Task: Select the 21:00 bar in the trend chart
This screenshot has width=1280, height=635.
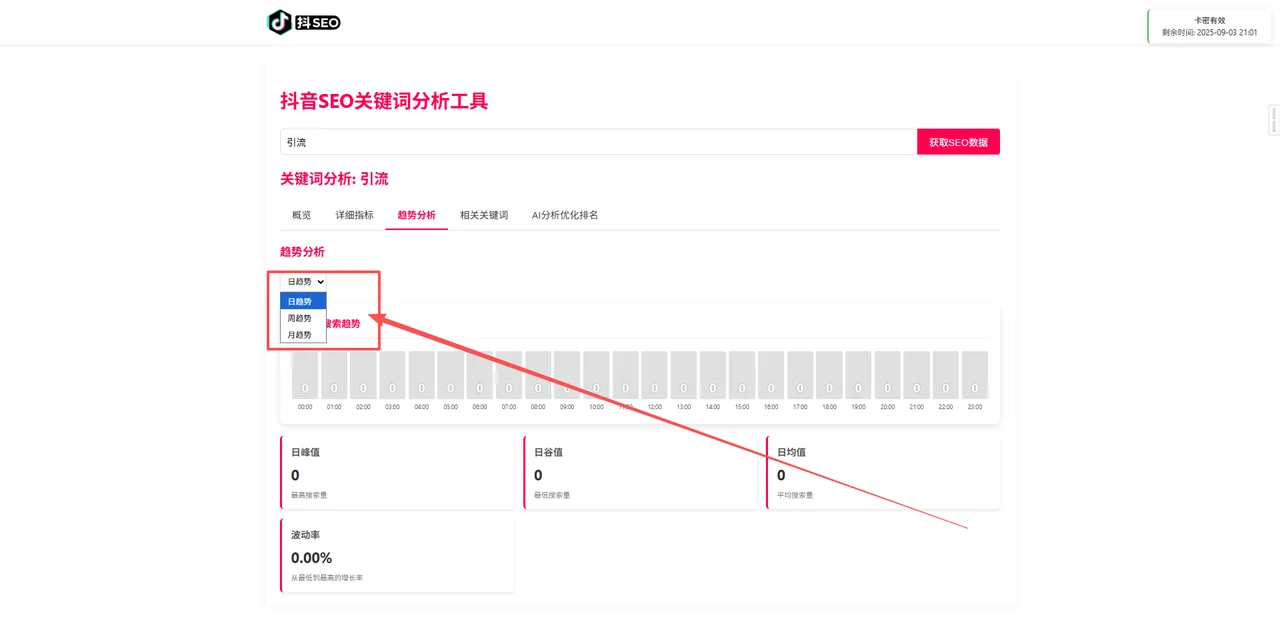Action: coord(916,375)
